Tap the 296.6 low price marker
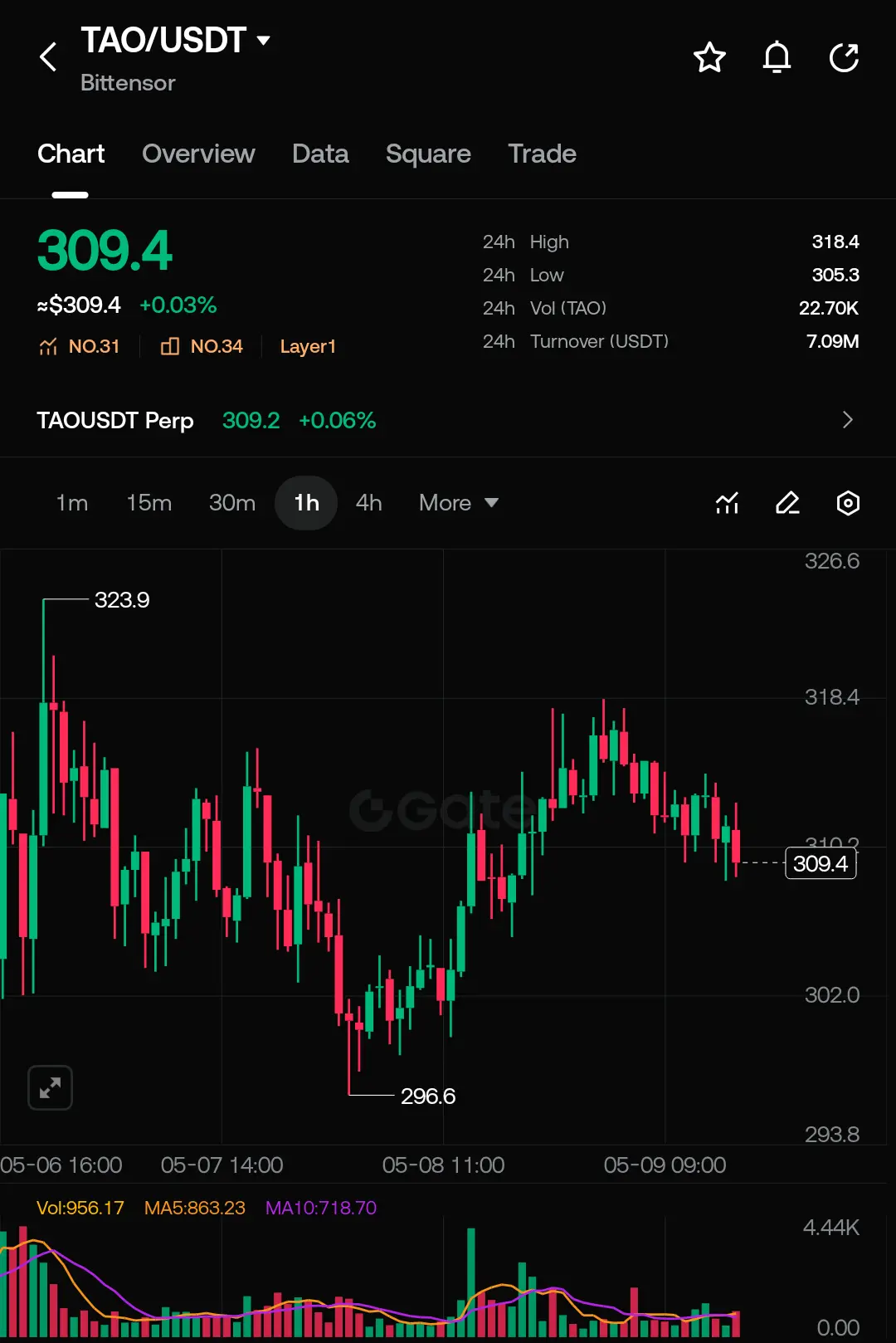 [428, 1096]
